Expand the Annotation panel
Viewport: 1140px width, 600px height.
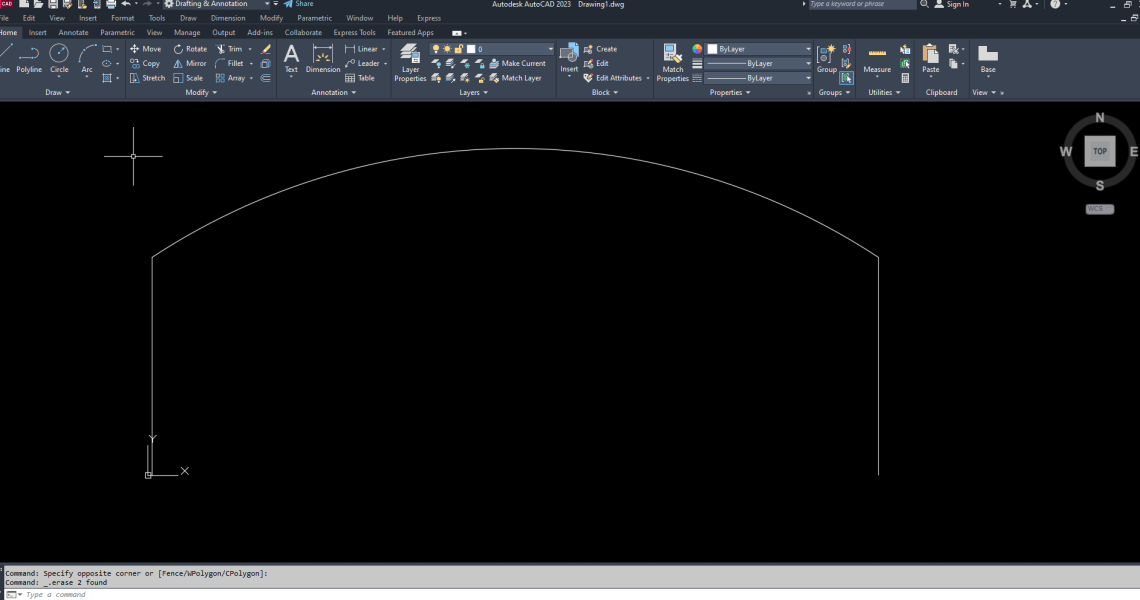point(334,92)
